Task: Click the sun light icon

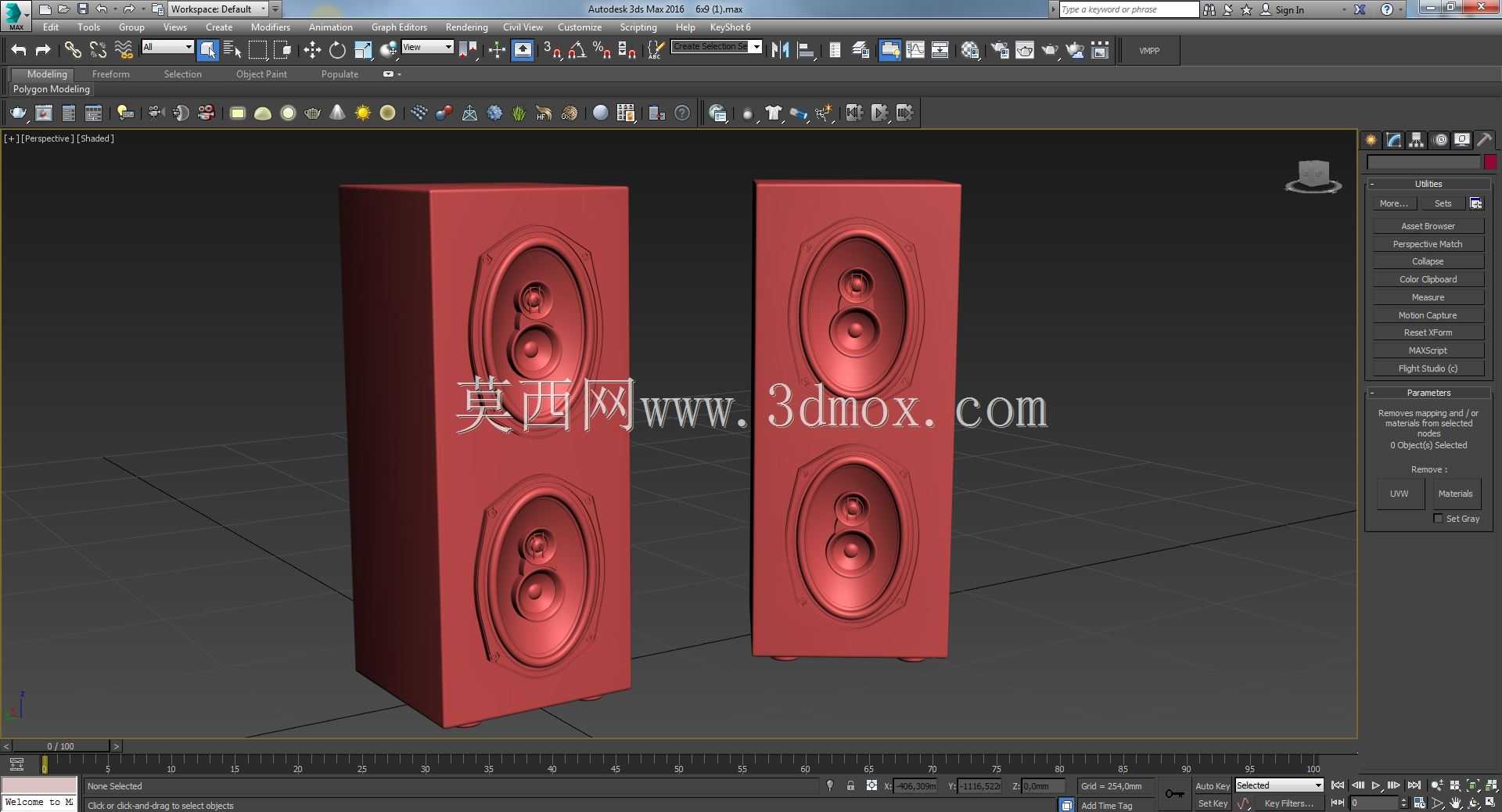Action: point(363,113)
